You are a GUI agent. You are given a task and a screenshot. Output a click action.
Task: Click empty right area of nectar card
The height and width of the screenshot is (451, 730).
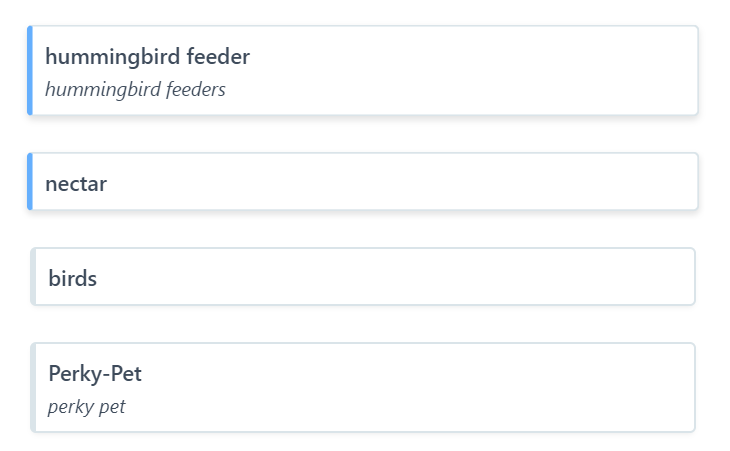(x=600, y=182)
